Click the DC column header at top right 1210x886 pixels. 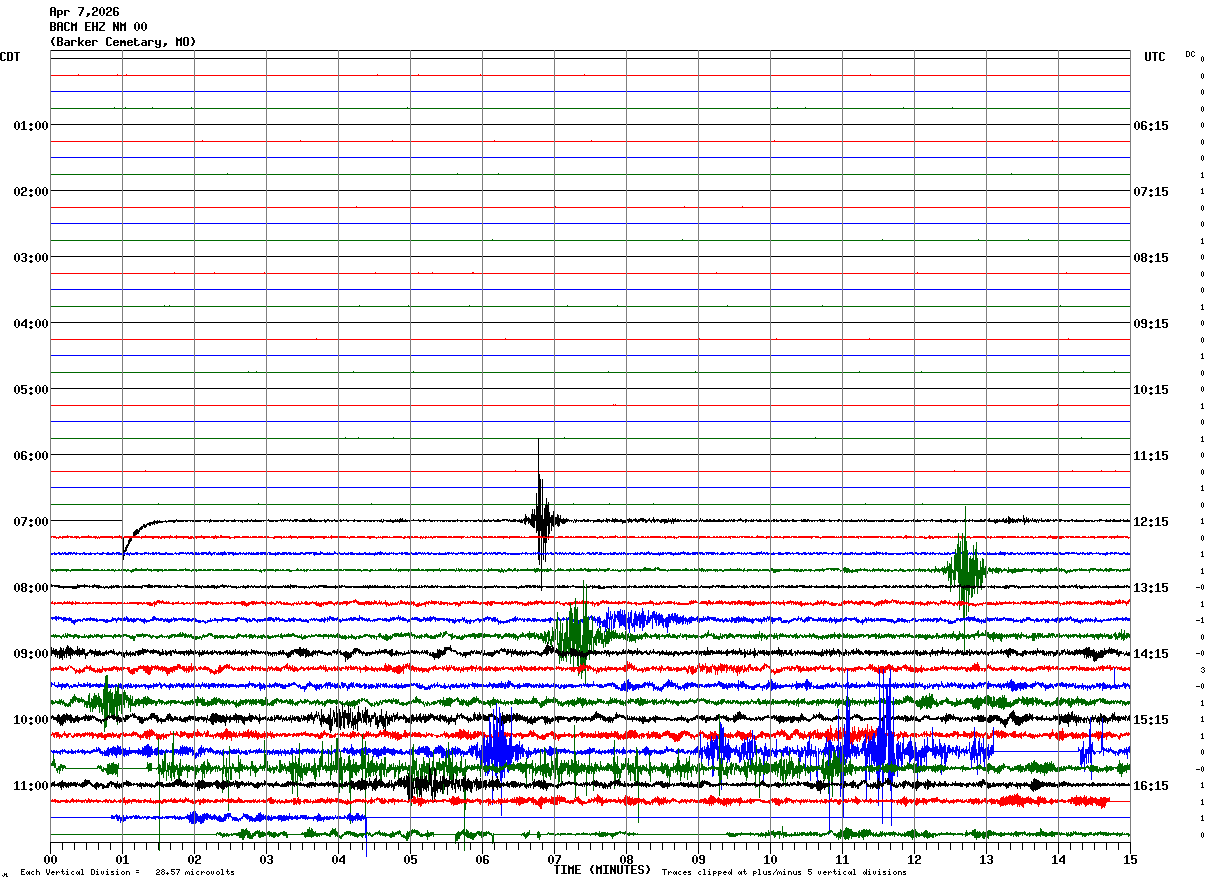[x=1190, y=54]
